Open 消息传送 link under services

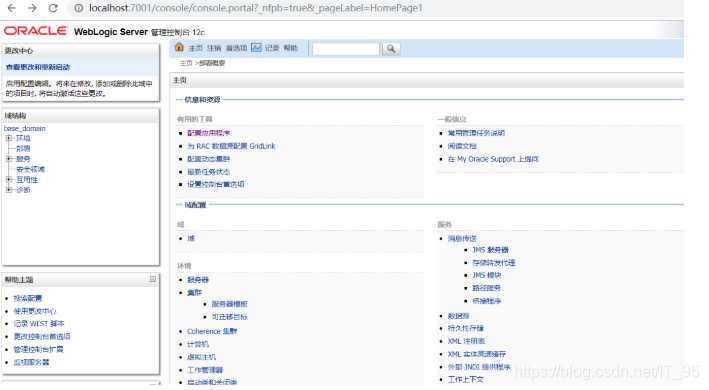click(462, 239)
